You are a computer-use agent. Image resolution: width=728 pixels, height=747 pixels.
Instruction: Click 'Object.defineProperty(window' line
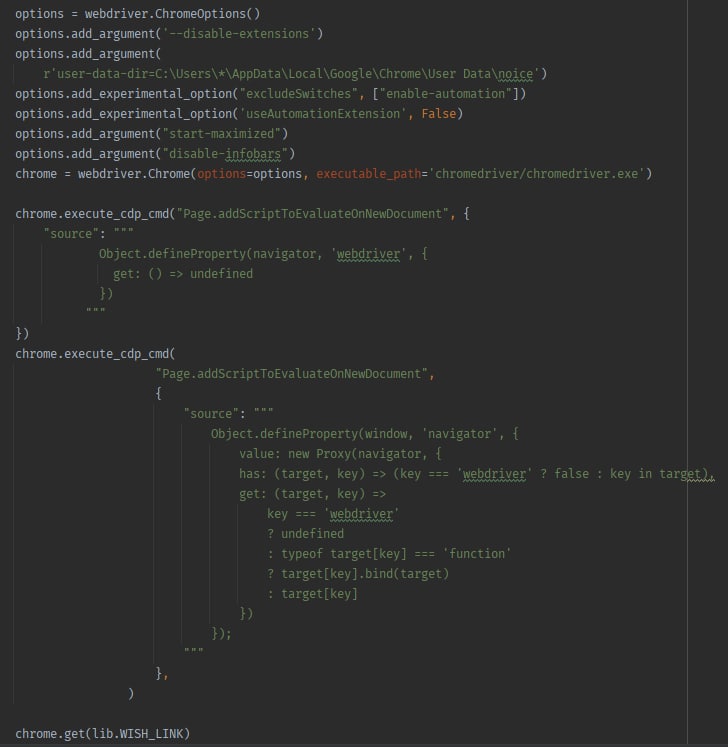[x=365, y=434]
